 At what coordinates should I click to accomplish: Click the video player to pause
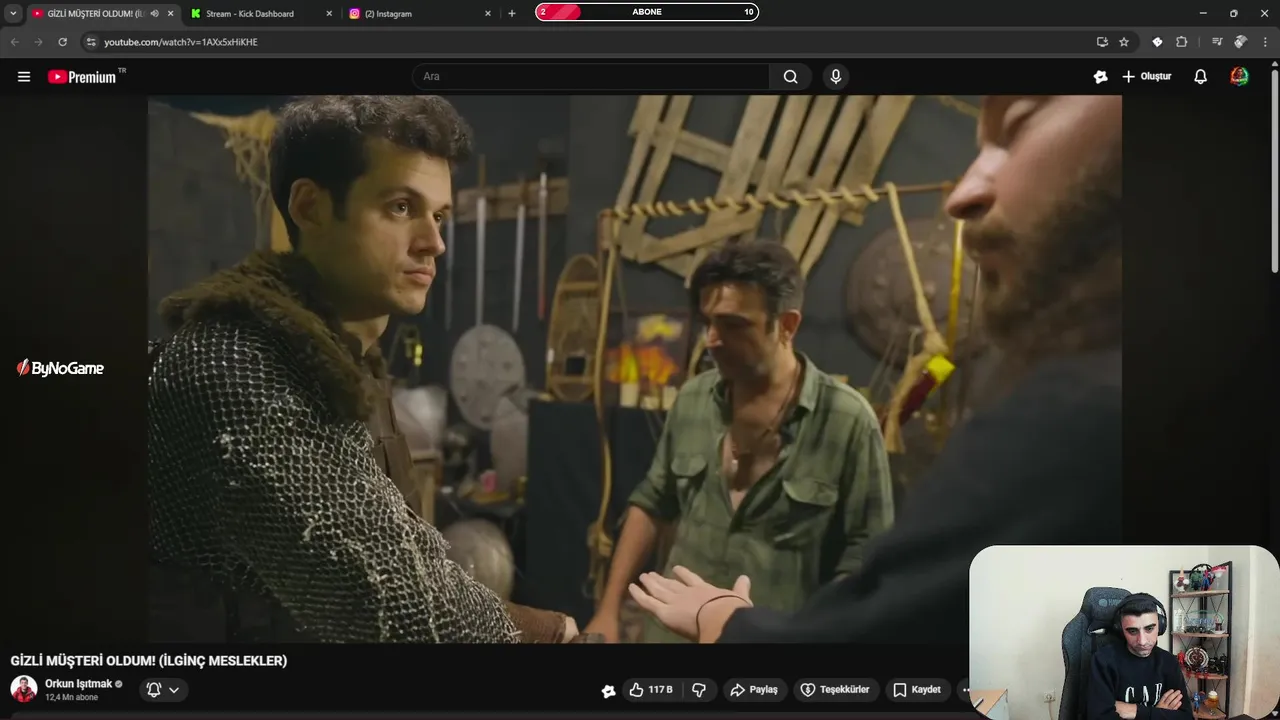[634, 369]
